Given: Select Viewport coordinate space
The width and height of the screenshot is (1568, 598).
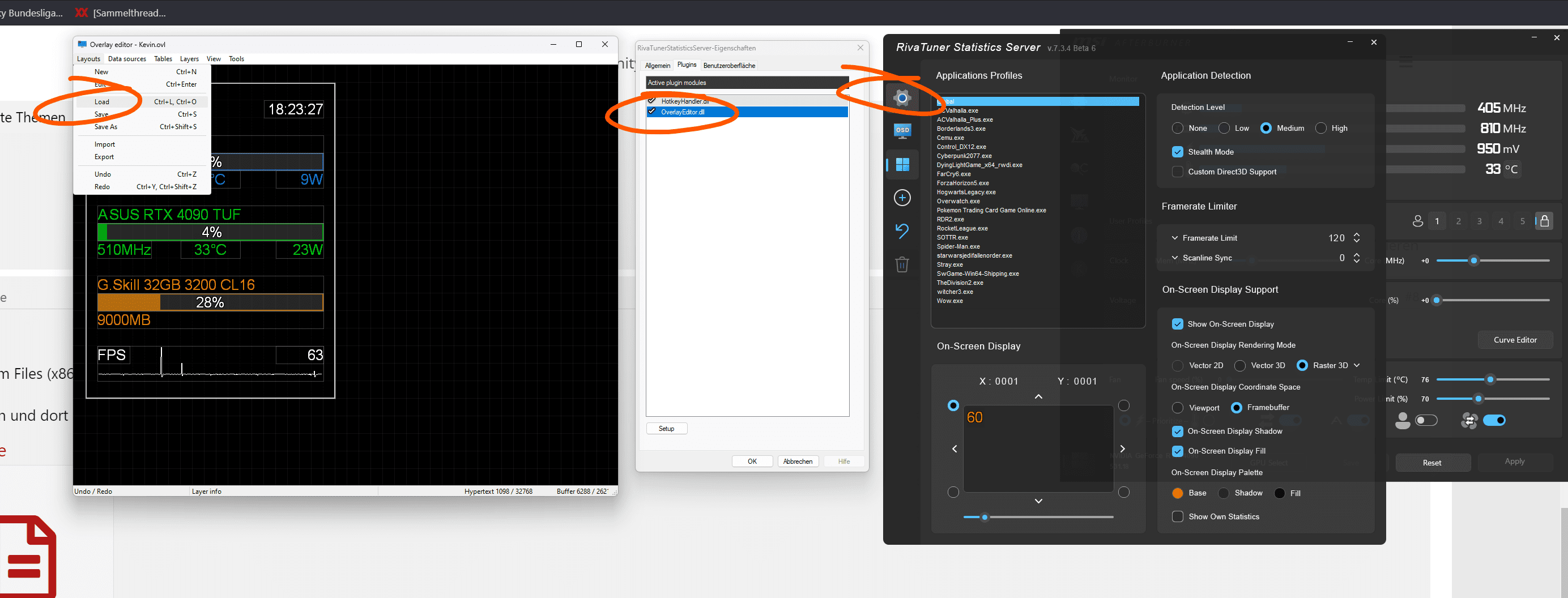Looking at the screenshot, I should click(1177, 408).
